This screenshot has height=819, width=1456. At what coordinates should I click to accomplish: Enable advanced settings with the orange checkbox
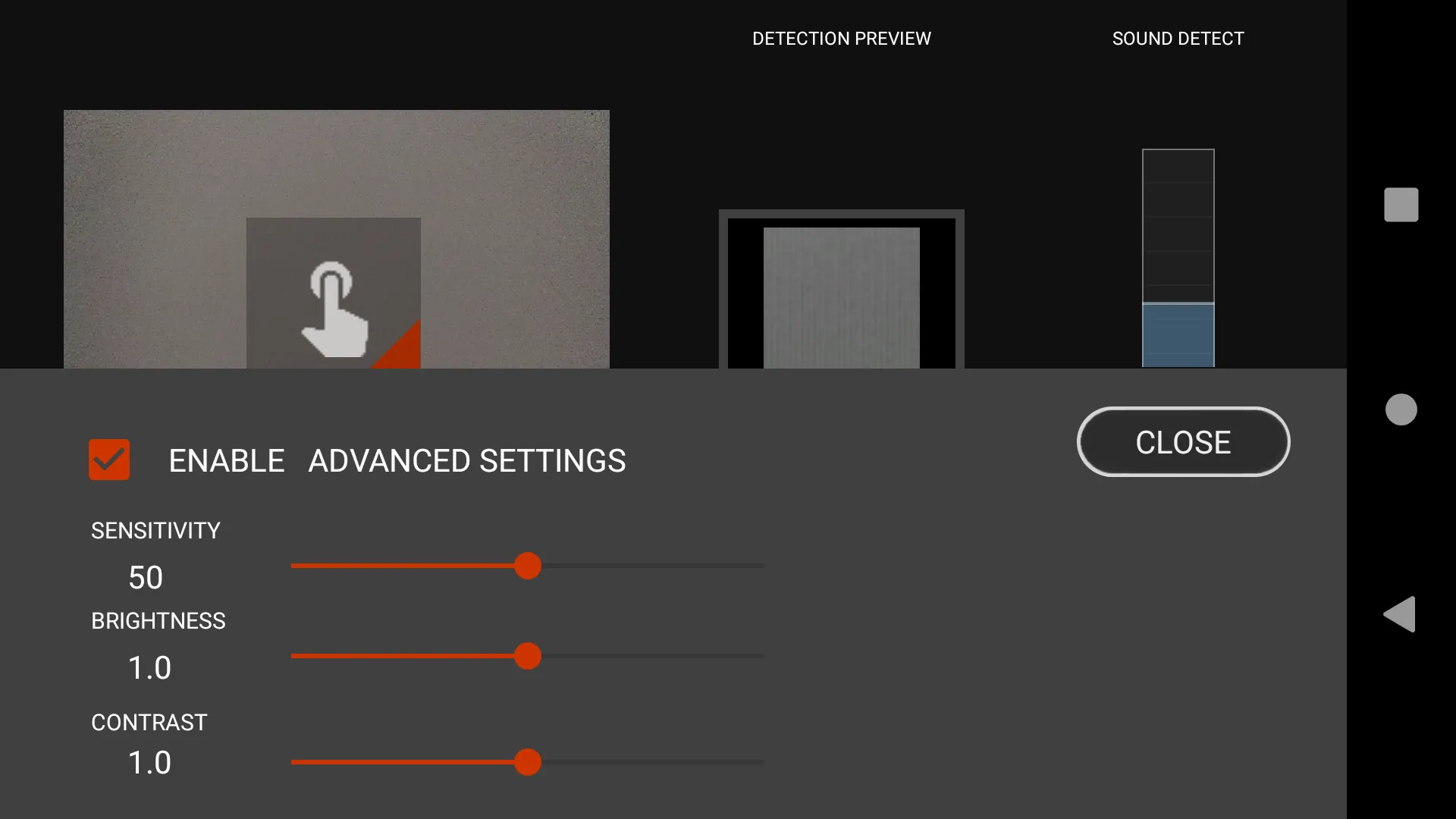[110, 459]
